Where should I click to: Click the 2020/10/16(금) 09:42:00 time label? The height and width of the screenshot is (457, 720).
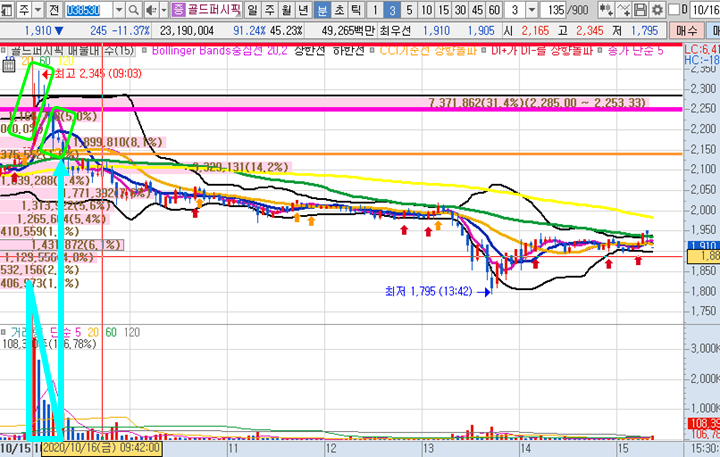tap(102, 448)
